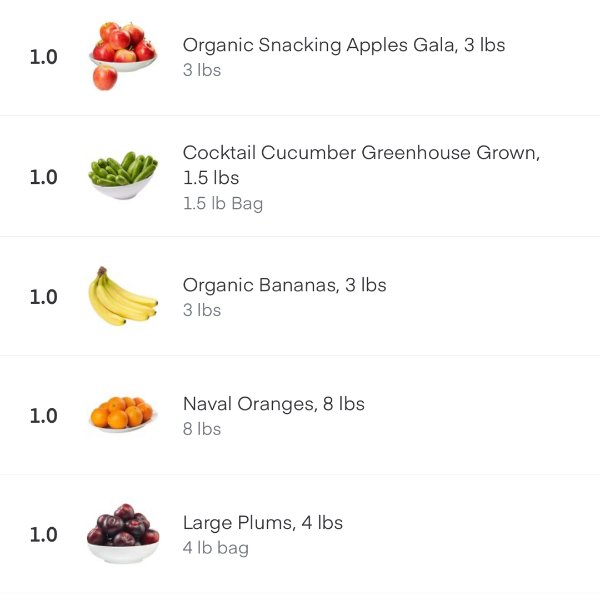Click the 4 lb bag subtitle
Viewport: 600px width, 600px height.
point(216,548)
